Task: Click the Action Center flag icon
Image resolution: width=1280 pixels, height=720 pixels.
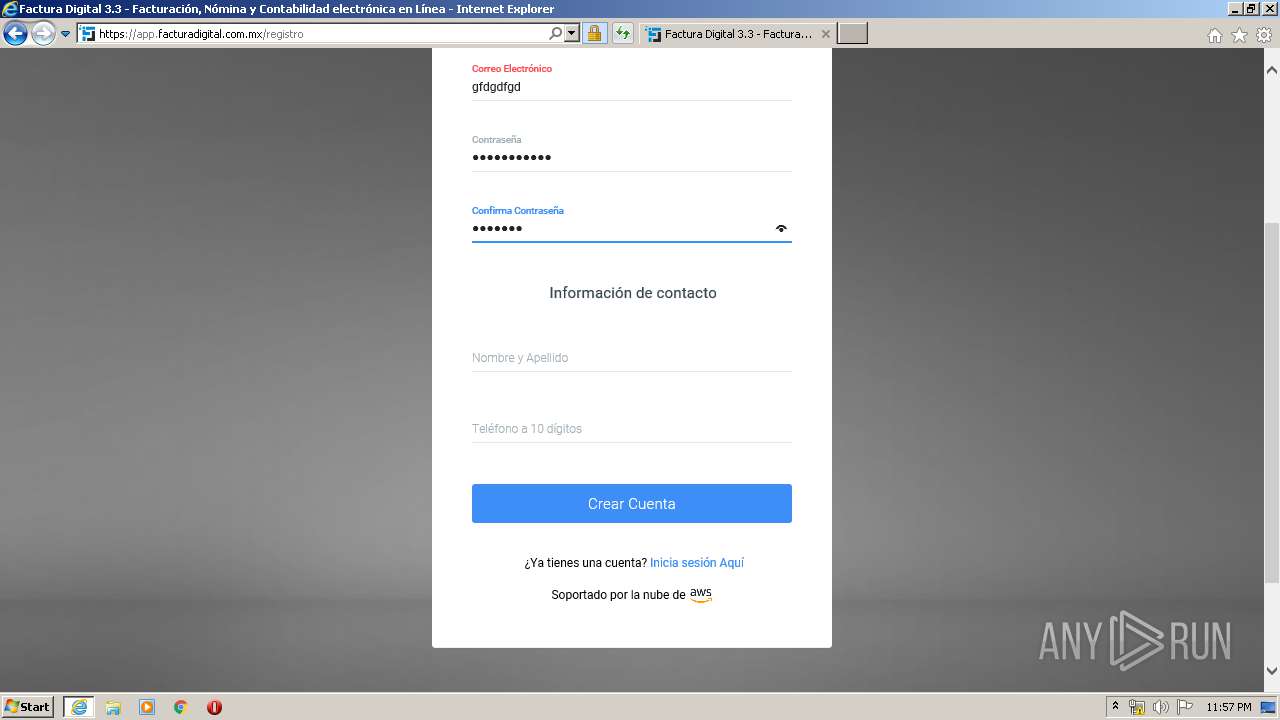Action: (1185, 707)
